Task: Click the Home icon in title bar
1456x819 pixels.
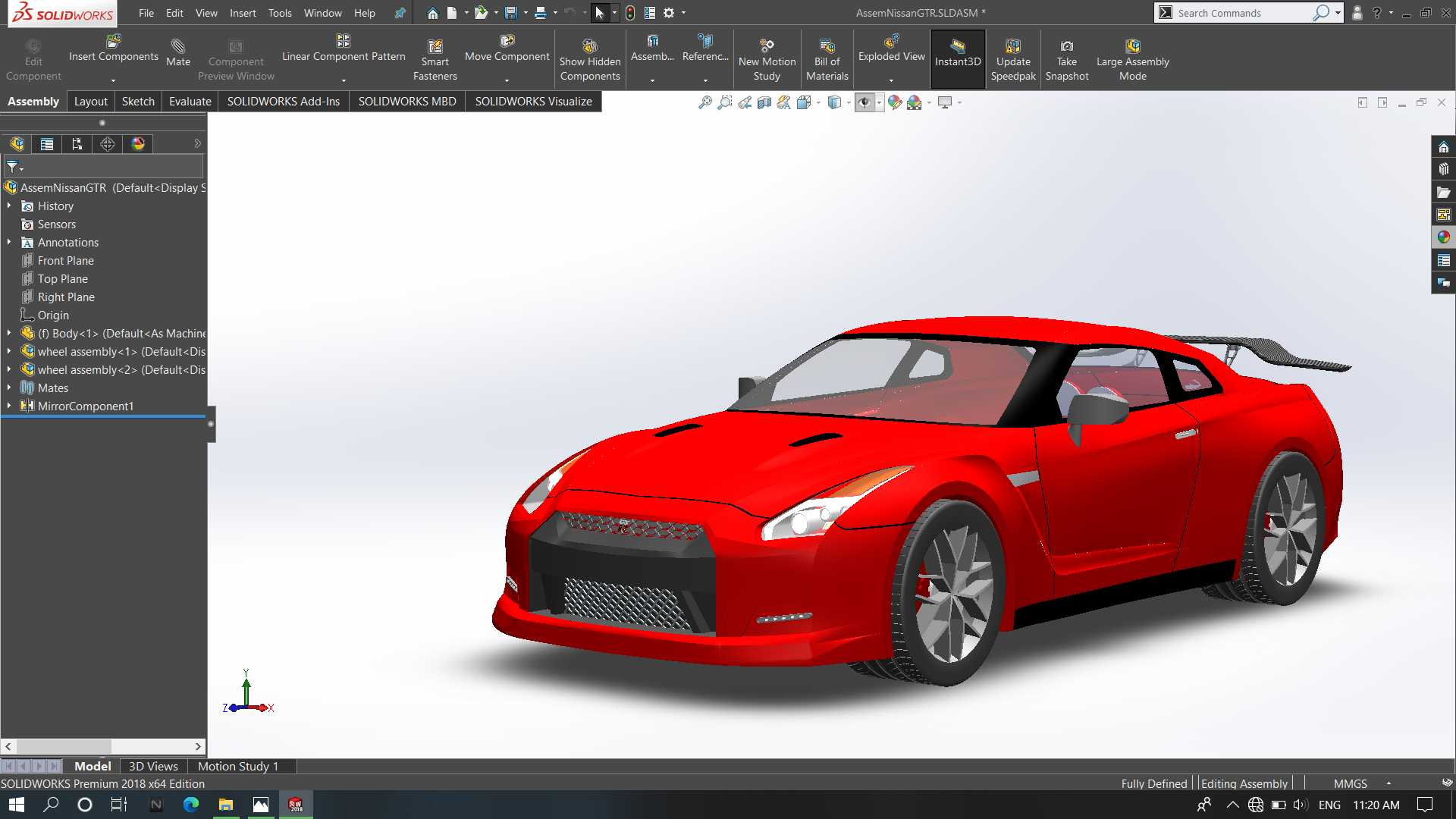Action: pos(432,13)
